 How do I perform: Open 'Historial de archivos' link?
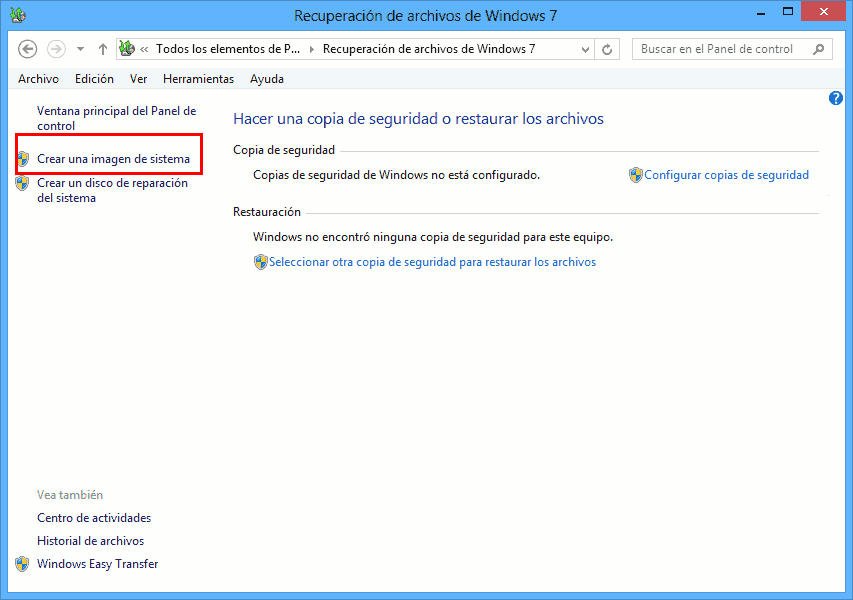90,541
